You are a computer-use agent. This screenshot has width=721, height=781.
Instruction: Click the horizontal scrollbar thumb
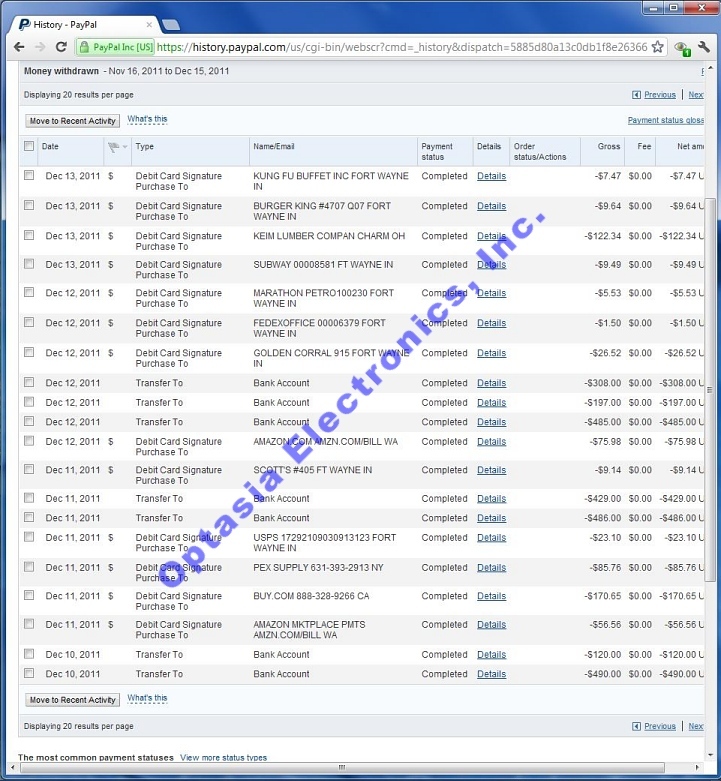tap(342, 767)
